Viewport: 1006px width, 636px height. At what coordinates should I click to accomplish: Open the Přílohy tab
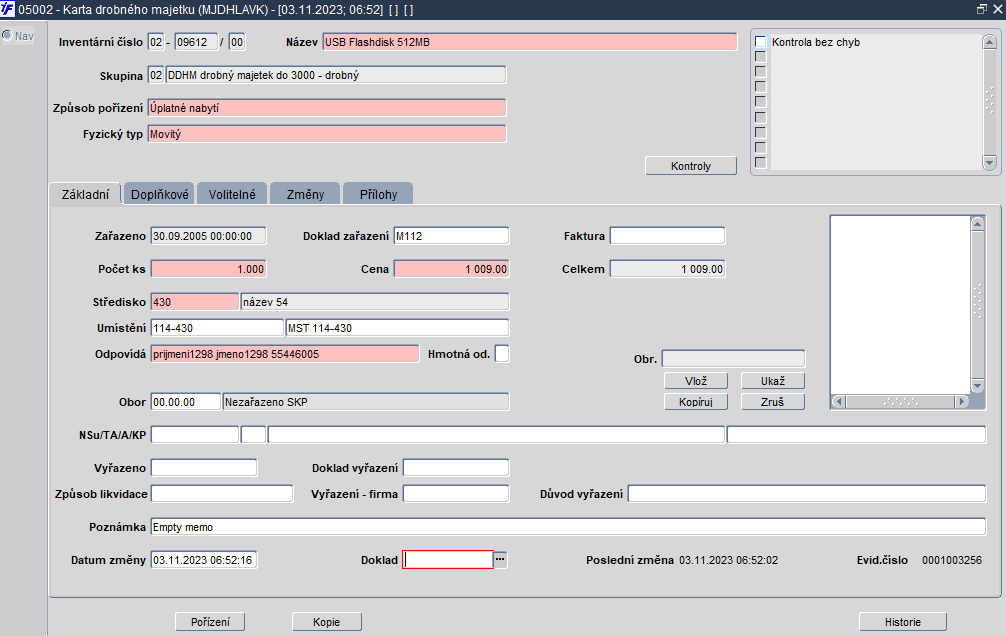tap(379, 194)
